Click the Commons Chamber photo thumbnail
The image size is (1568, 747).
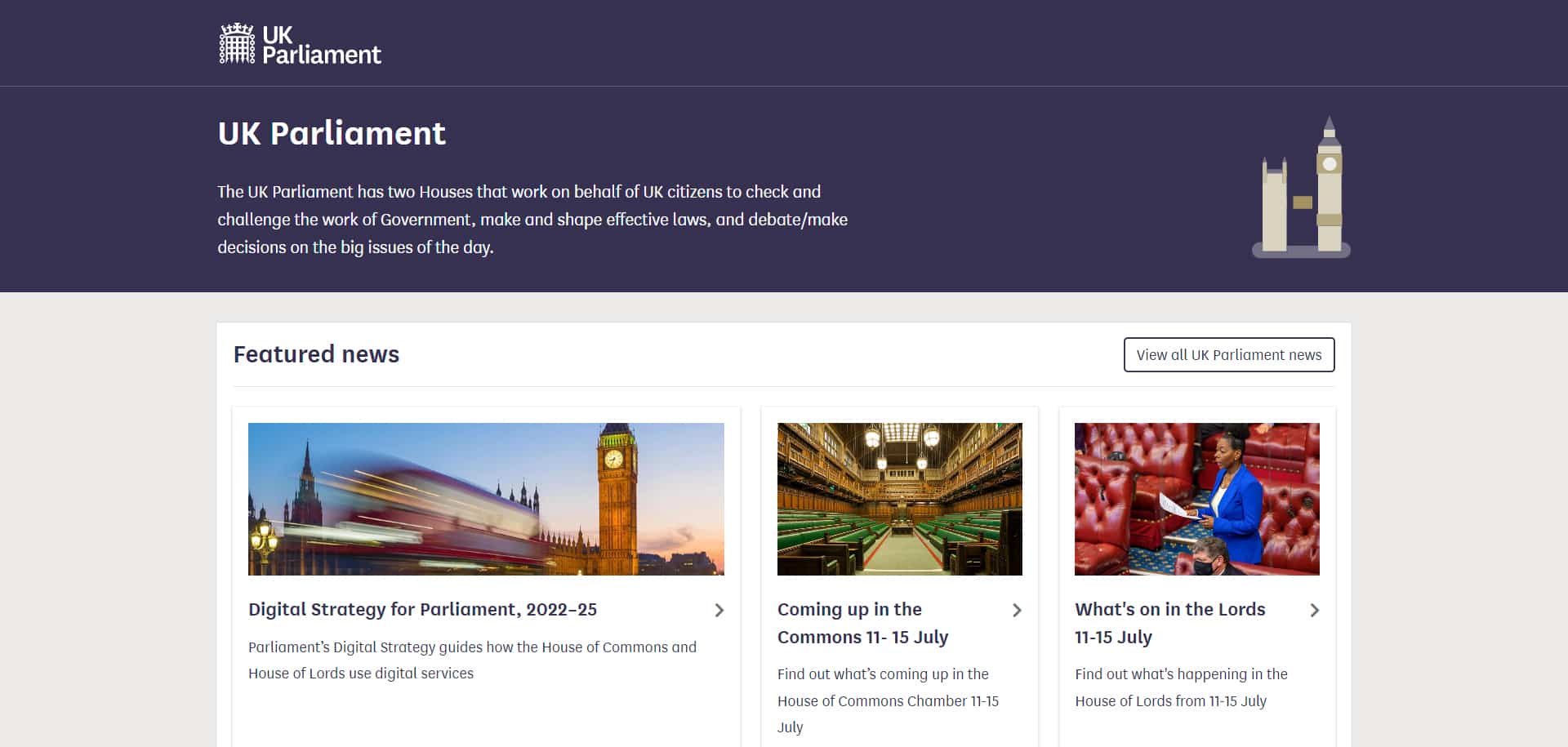pyautogui.click(x=899, y=499)
